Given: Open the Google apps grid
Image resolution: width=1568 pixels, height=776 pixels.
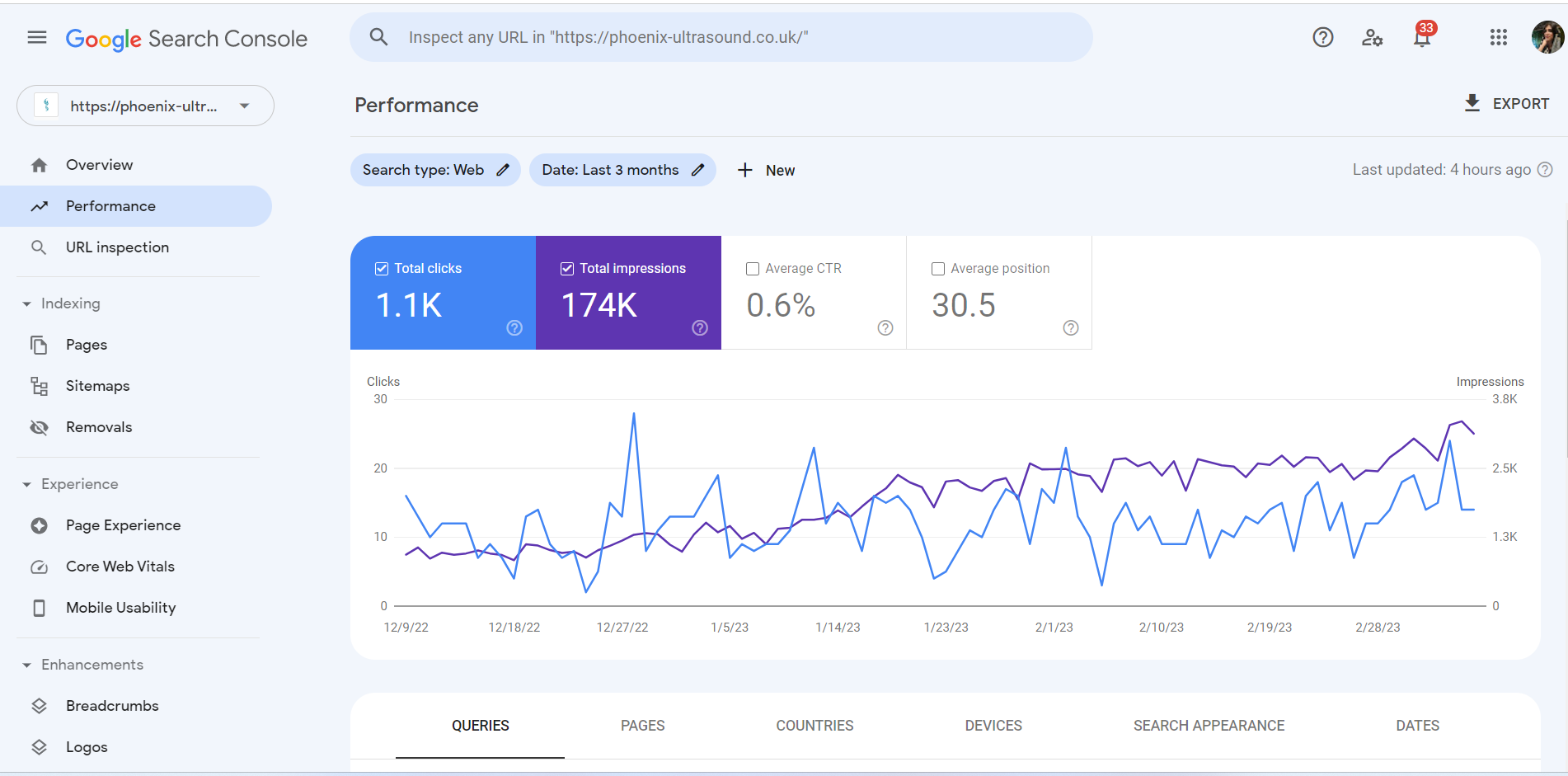Looking at the screenshot, I should tap(1499, 37).
